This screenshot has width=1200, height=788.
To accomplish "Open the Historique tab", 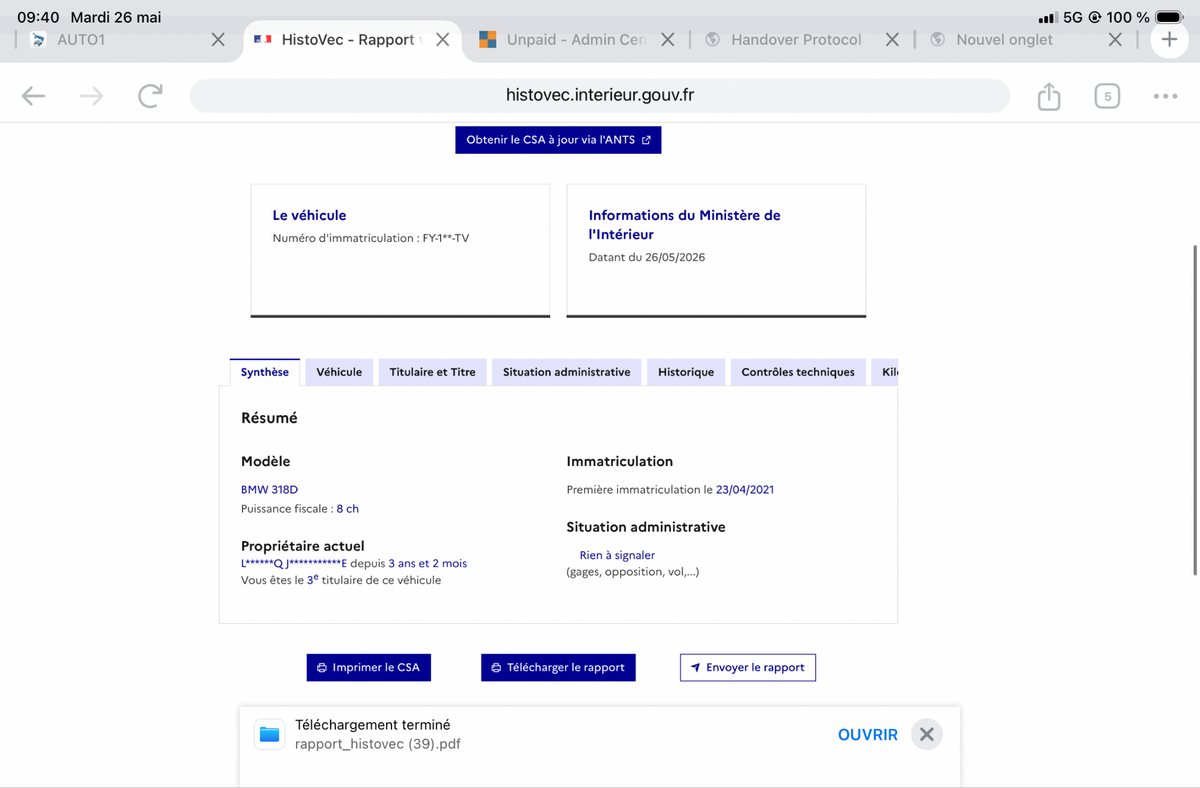I will [x=686, y=372].
